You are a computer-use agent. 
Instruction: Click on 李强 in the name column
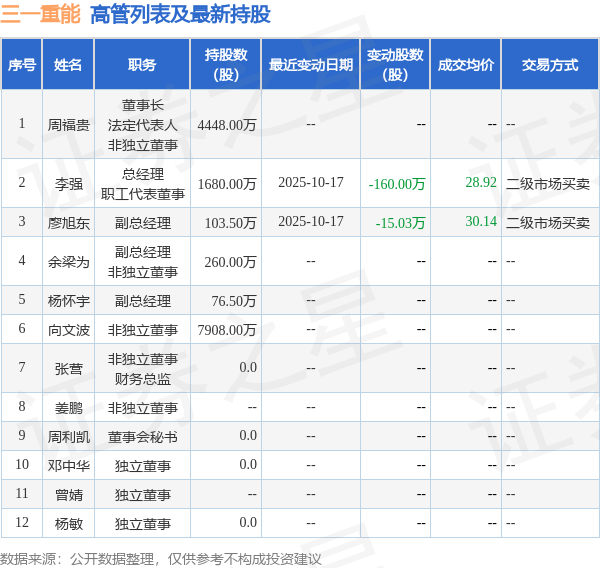(x=68, y=184)
